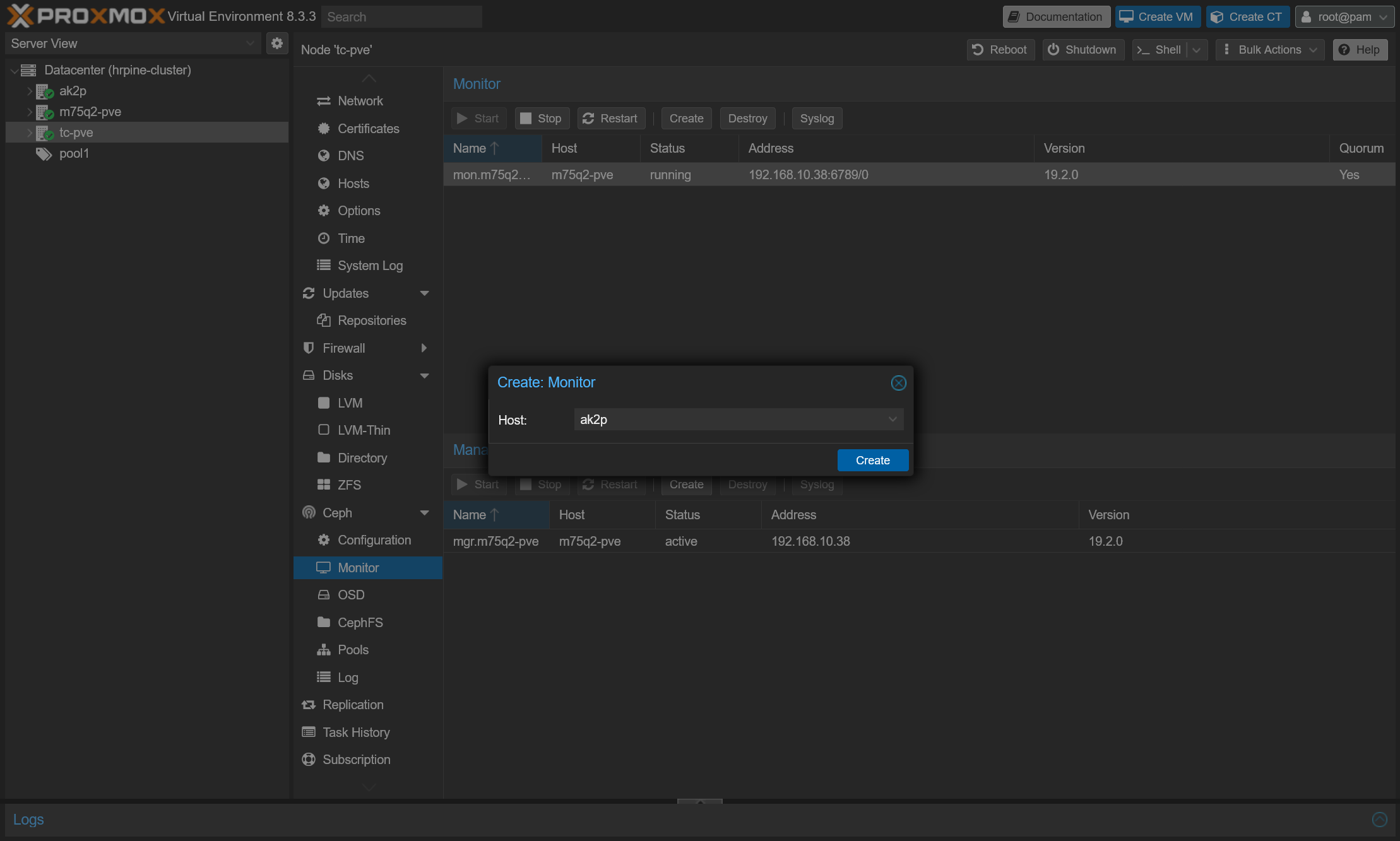Click the 192.168.10.38:6789/0 address cell
Screen dimensions: 1400x841
click(809, 175)
